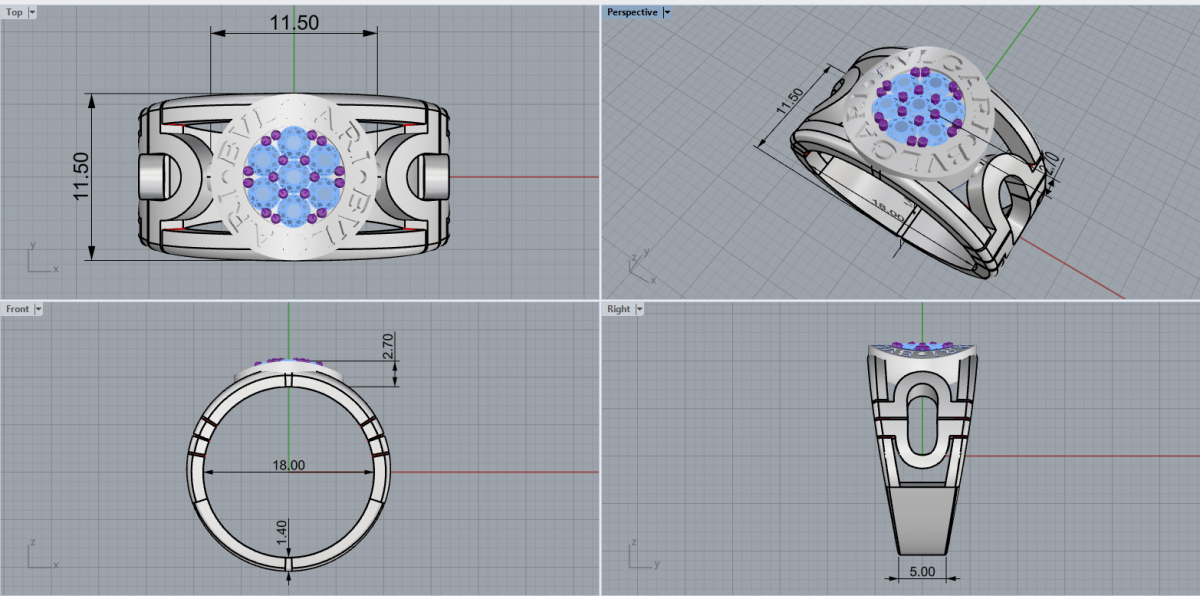1200x596 pixels.
Task: Click the world axes icon in Perspective viewport
Action: 637,265
